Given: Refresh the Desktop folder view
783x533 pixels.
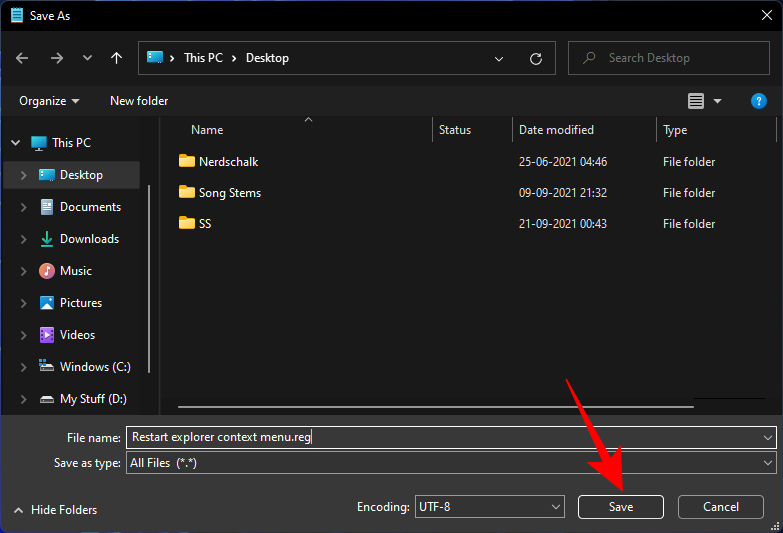Looking at the screenshot, I should click(x=536, y=59).
